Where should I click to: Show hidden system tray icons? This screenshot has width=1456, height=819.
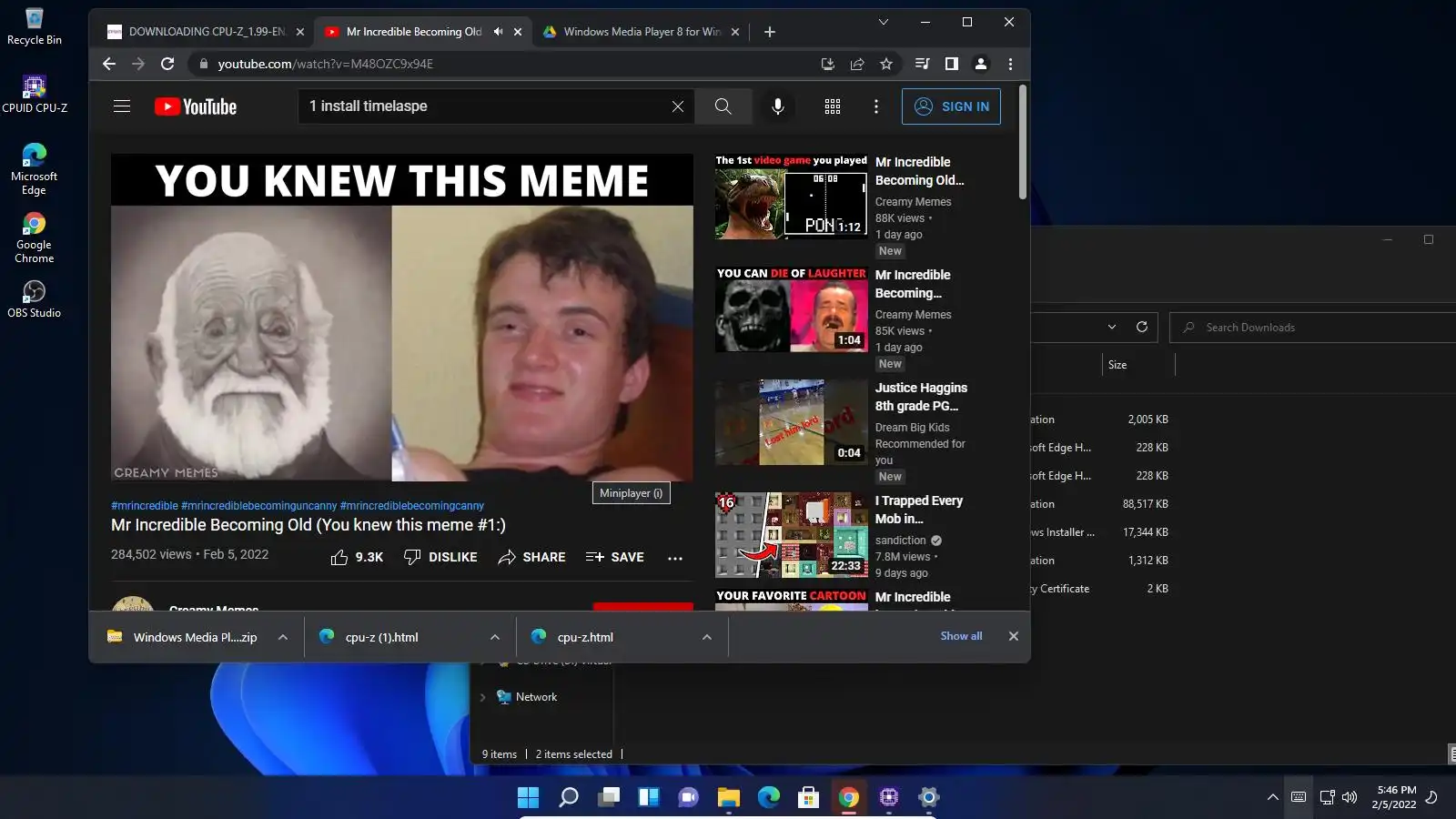pos(1272,798)
